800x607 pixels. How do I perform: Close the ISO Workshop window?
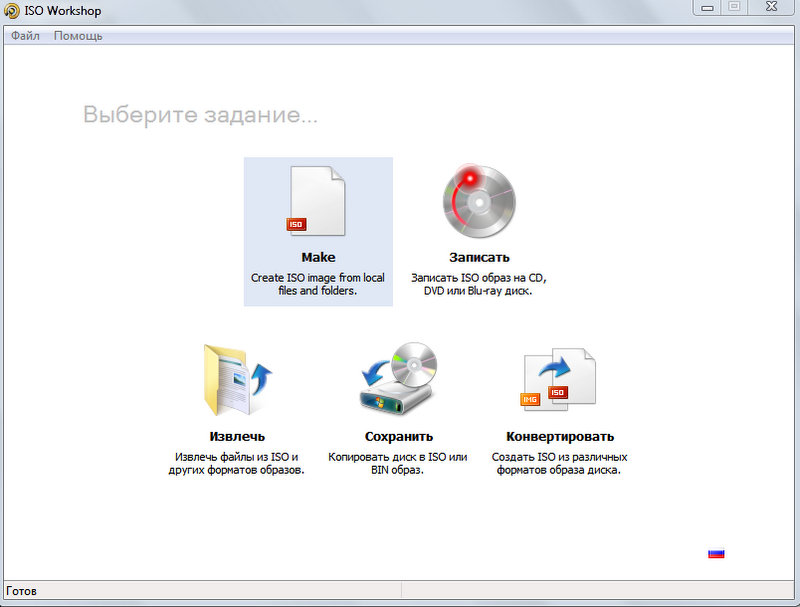tap(771, 7)
